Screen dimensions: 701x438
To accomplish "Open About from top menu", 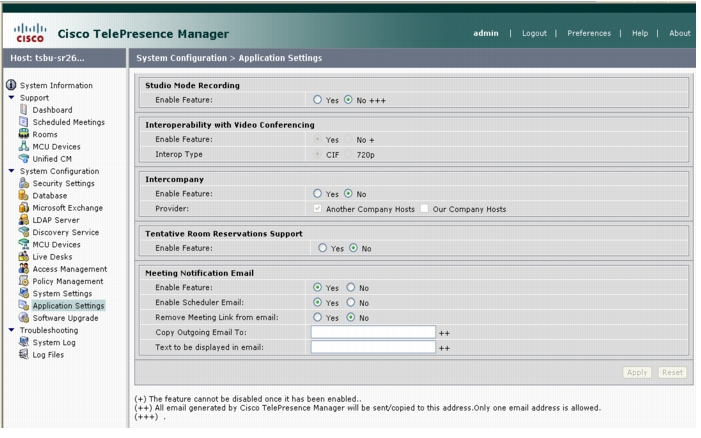I will [680, 33].
